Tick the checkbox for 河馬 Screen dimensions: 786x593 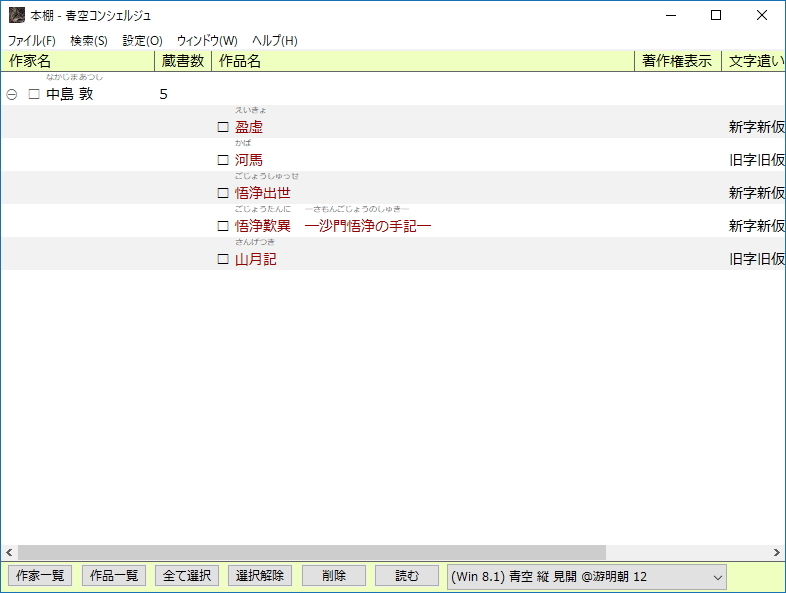(223, 160)
